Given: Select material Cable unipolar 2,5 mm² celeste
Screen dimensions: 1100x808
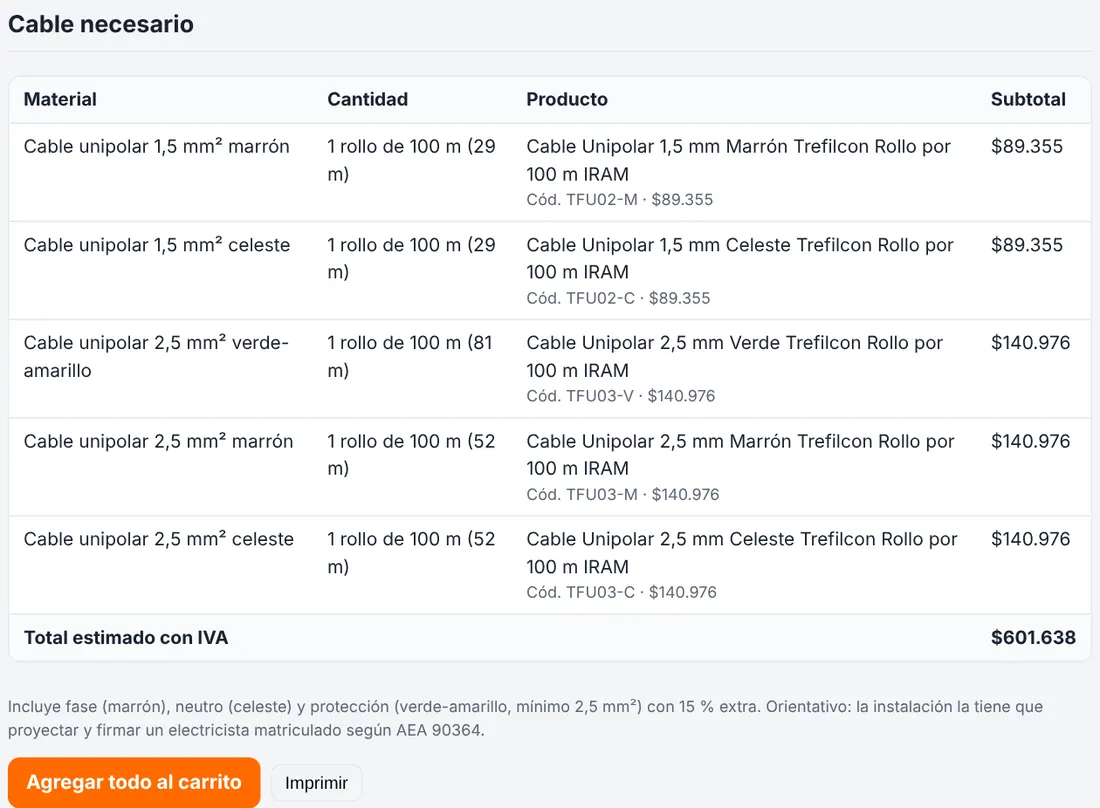Looking at the screenshot, I should (x=159, y=539).
